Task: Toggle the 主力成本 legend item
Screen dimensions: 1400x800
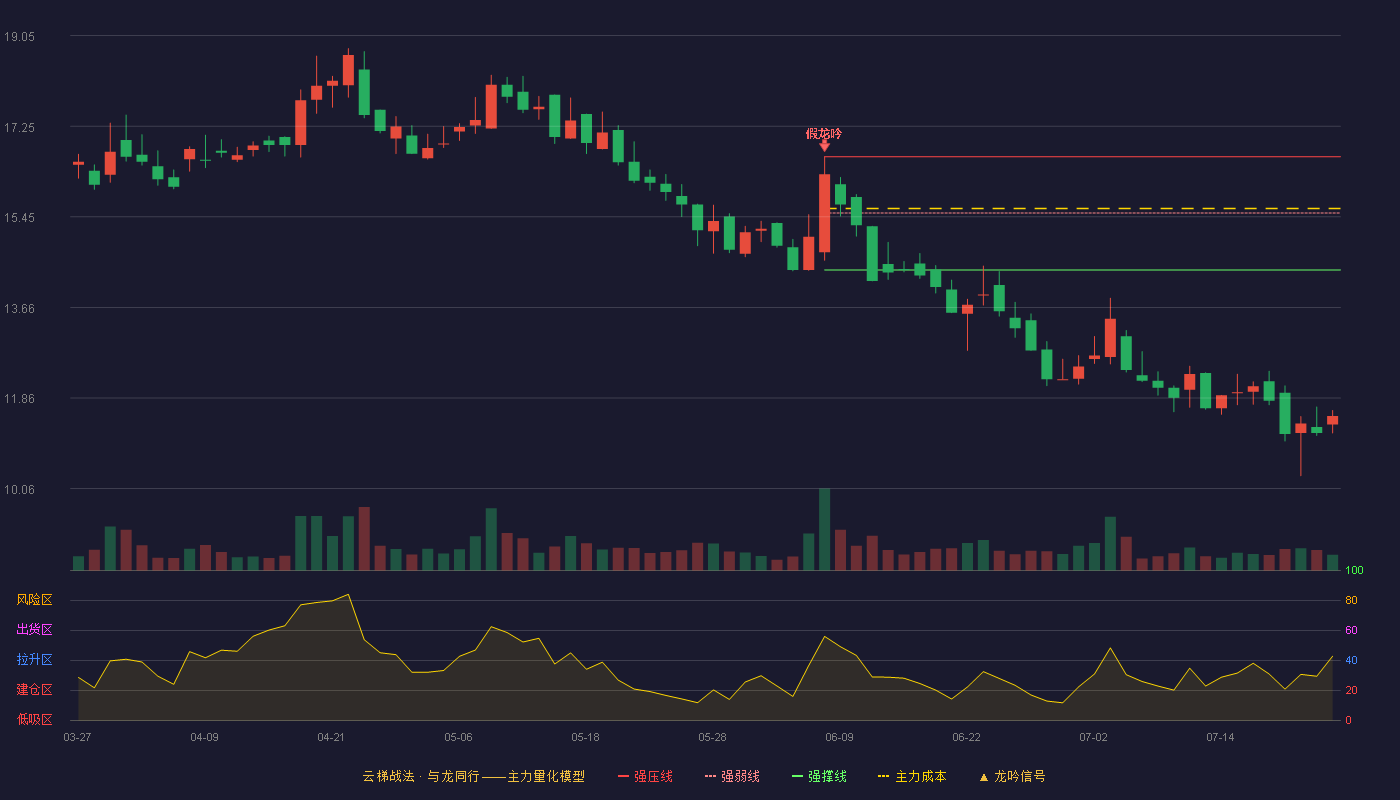Action: coord(912,776)
